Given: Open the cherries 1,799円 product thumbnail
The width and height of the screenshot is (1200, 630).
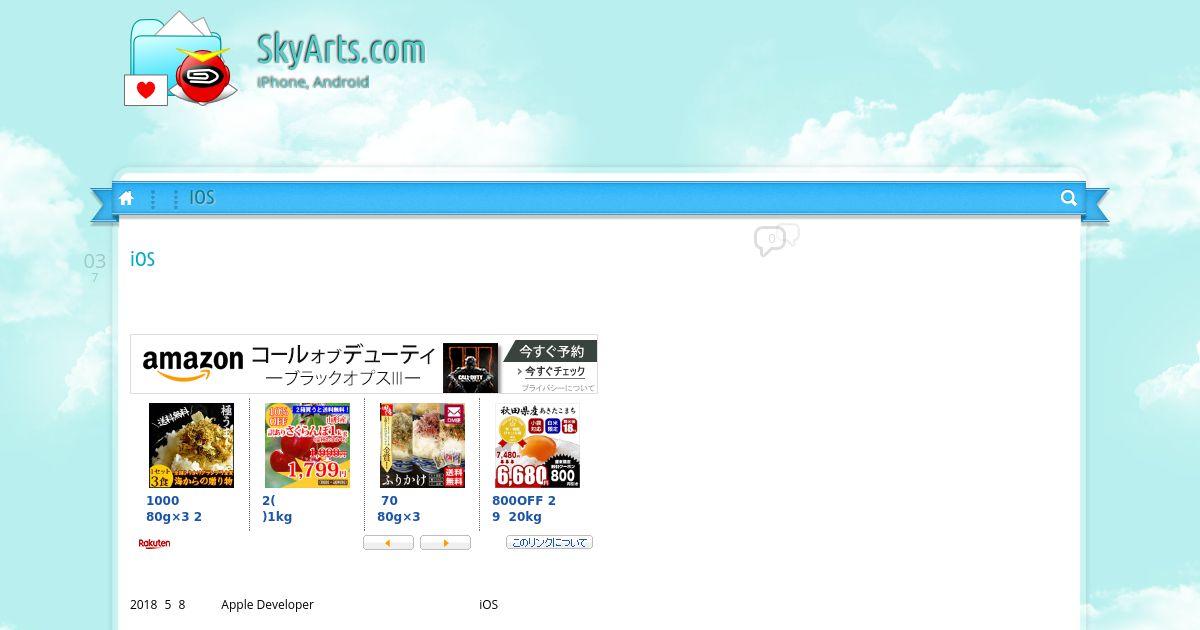Looking at the screenshot, I should coord(307,445).
